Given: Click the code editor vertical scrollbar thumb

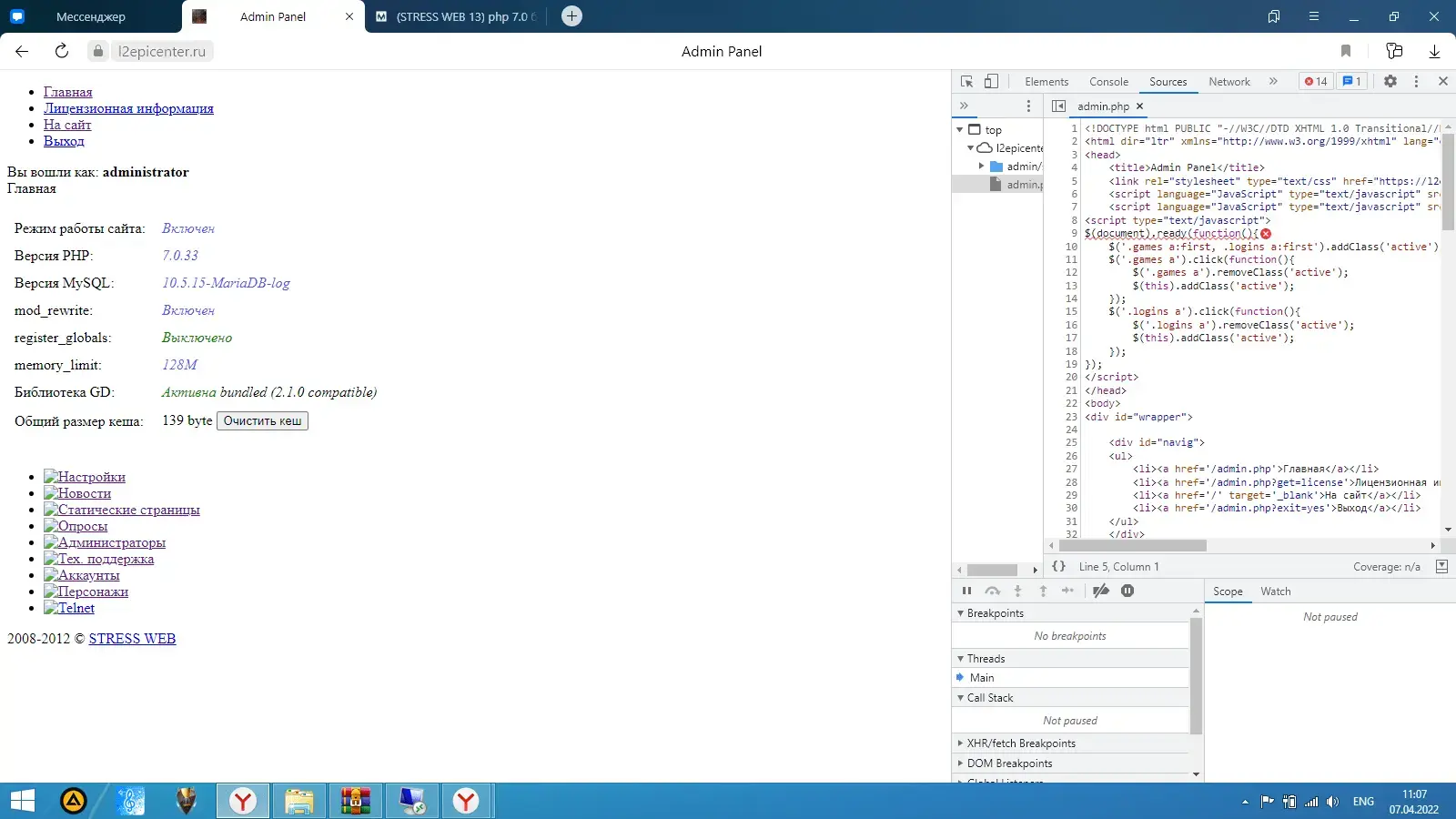Looking at the screenshot, I should pyautogui.click(x=1448, y=181).
